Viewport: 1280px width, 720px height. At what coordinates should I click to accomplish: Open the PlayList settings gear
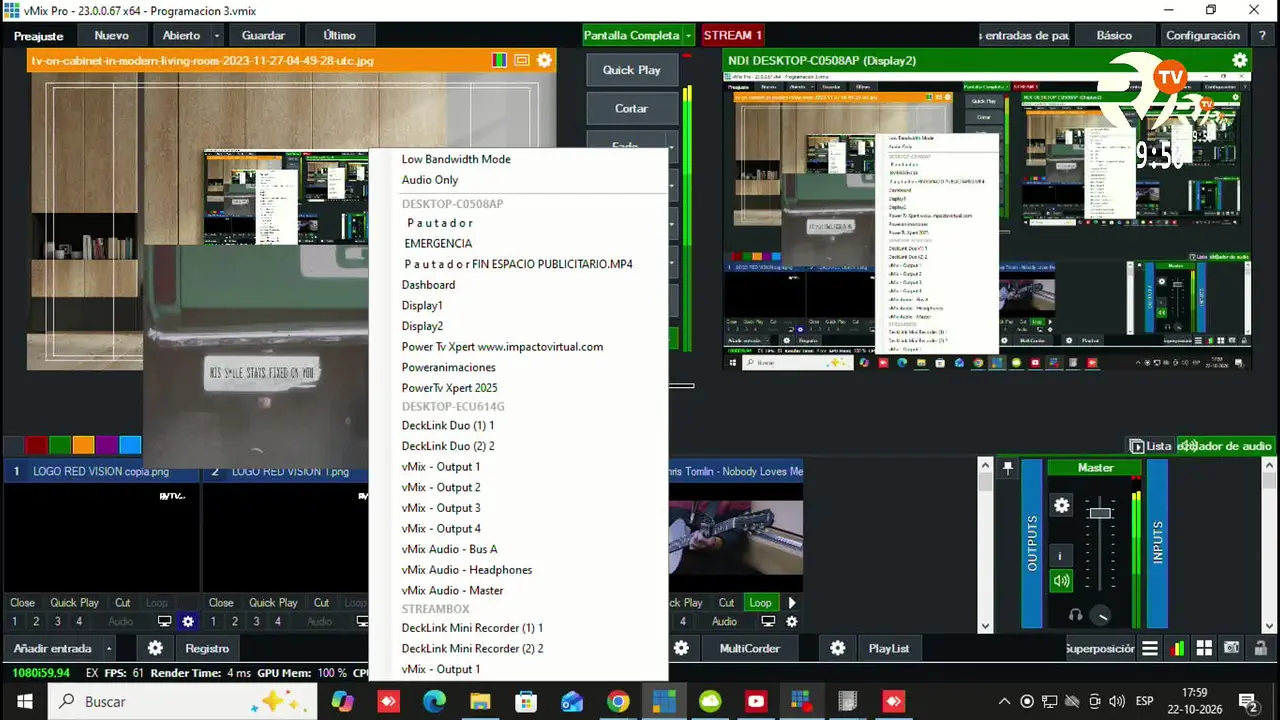coord(838,648)
